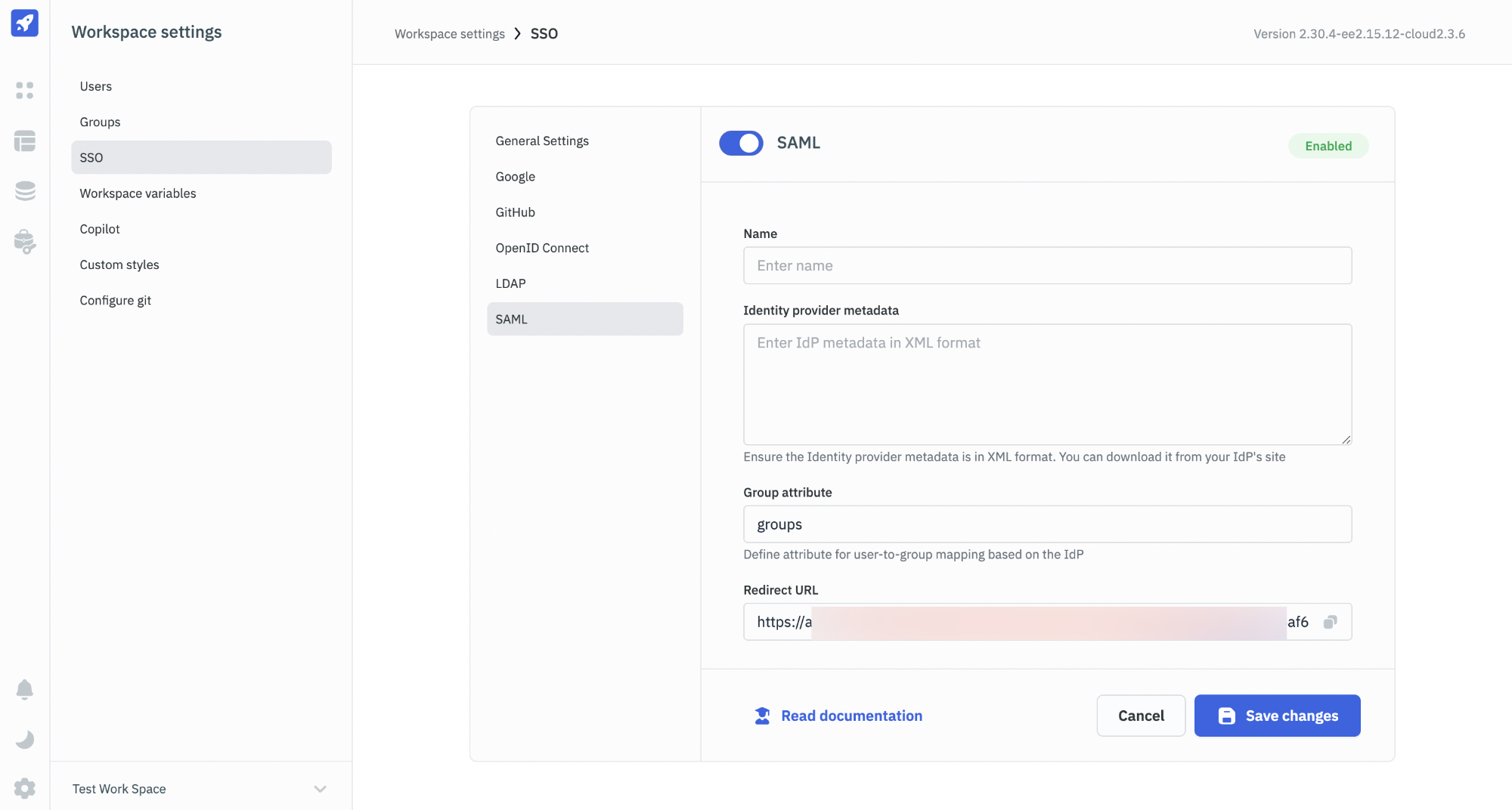Focus the Identity provider metadata textarea
Viewport: 1512px width, 810px height.
[x=1047, y=385]
